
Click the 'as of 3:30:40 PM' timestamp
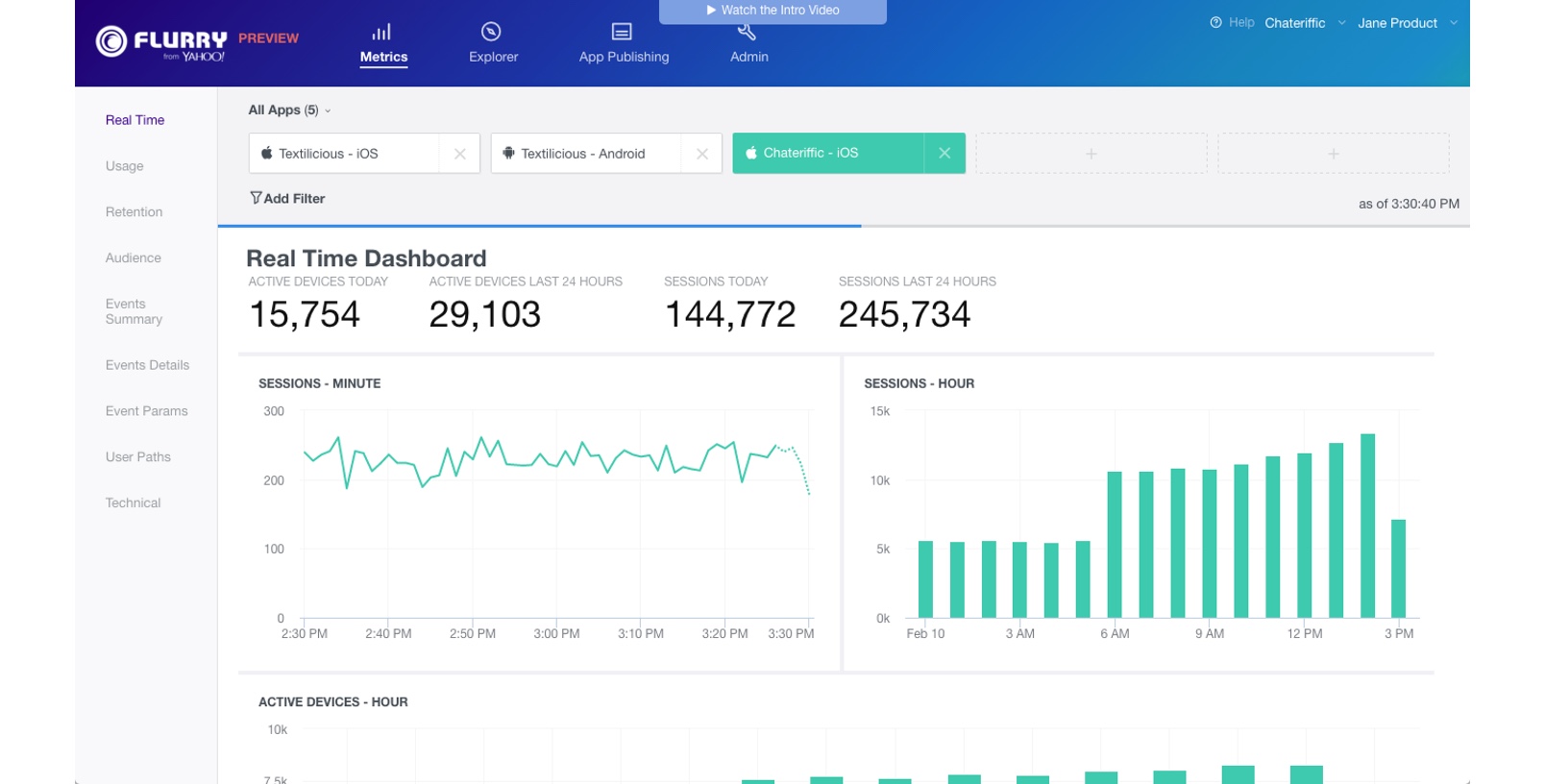[1409, 204]
